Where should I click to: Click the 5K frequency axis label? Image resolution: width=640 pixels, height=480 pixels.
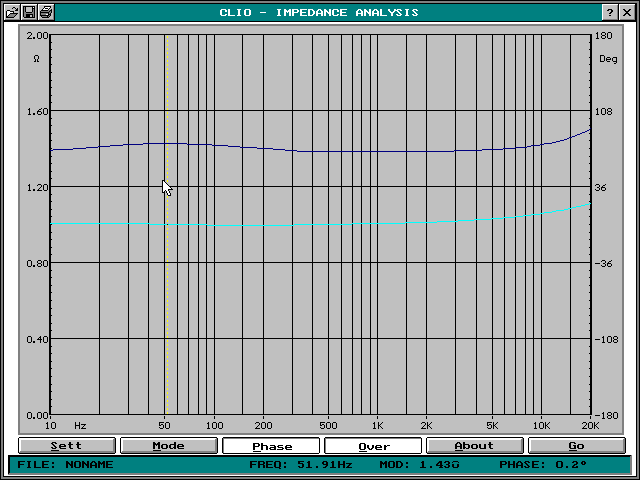coord(492,426)
